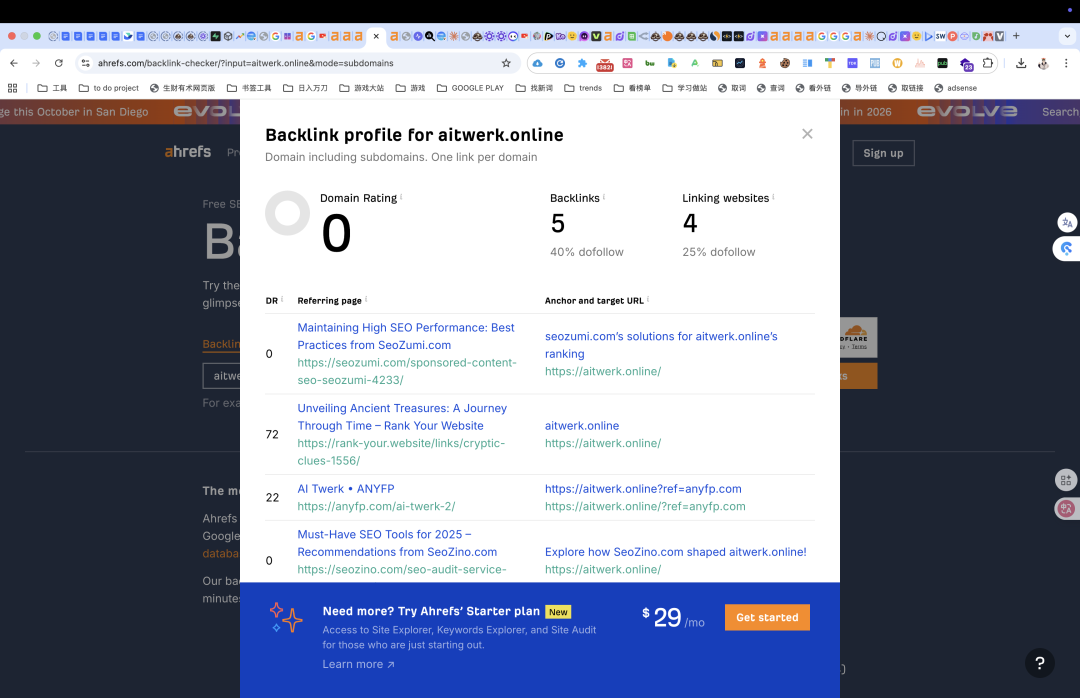
Task: Open the 'AI Twerk • ANYFP' link
Action: (346, 489)
